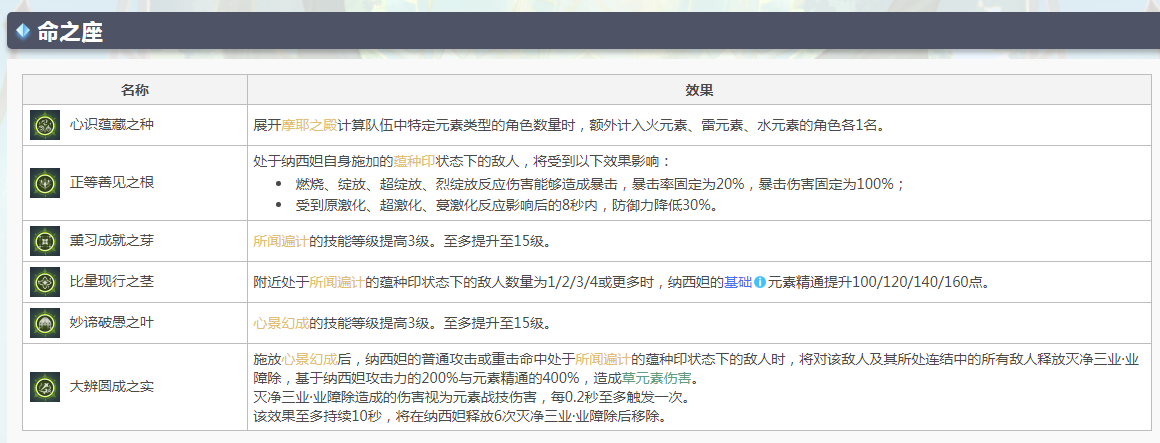The image size is (1160, 443).
Task: Click the line 处于纳西妲自身施加的 intro text
Action: point(463,160)
